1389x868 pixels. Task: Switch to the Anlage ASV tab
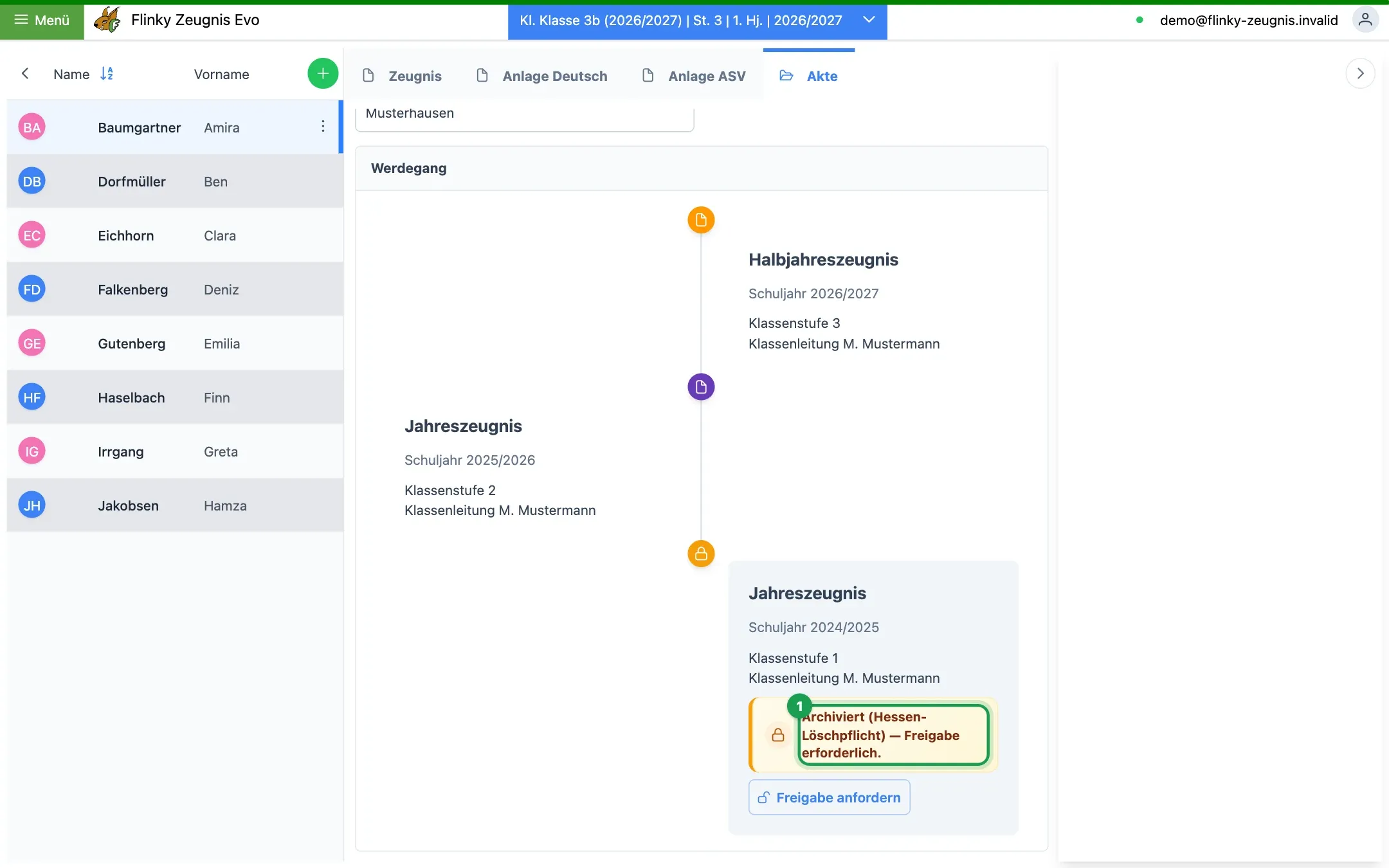693,76
